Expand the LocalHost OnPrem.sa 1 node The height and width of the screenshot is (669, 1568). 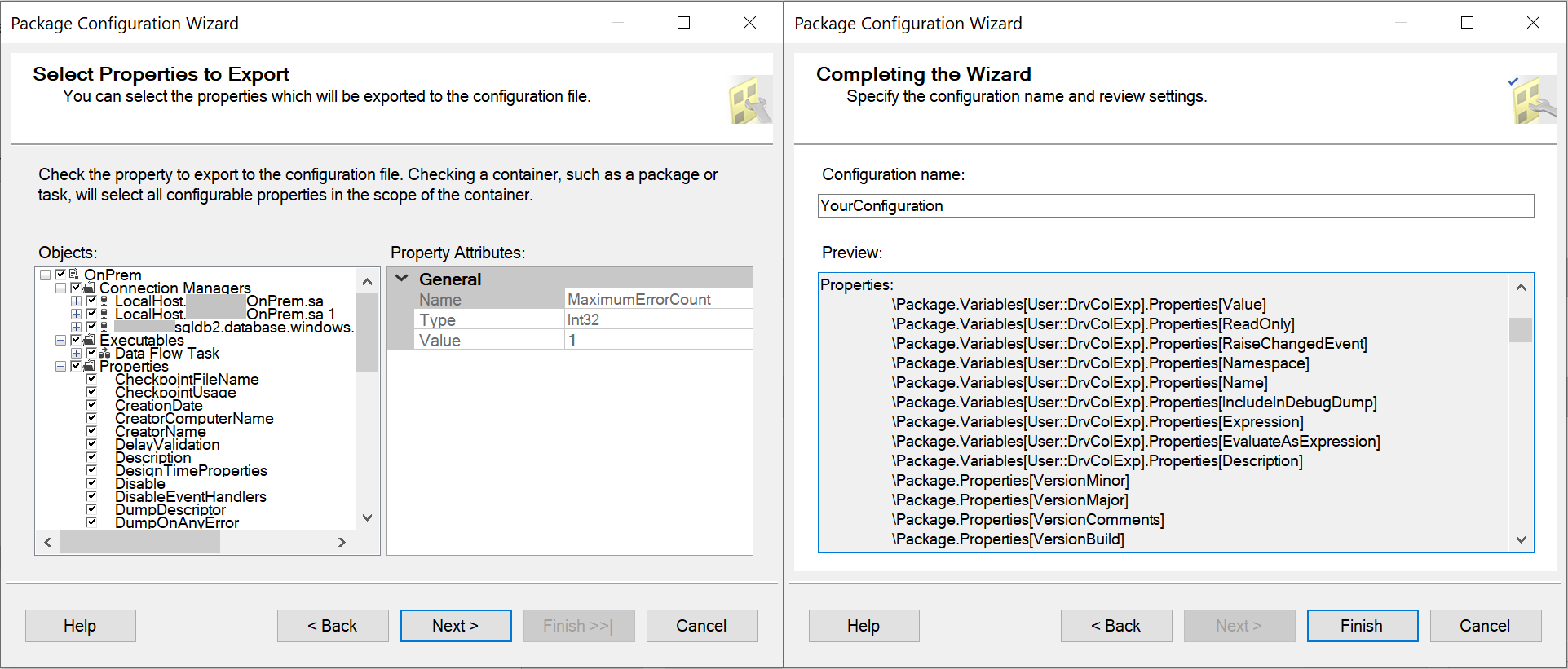tap(76, 314)
